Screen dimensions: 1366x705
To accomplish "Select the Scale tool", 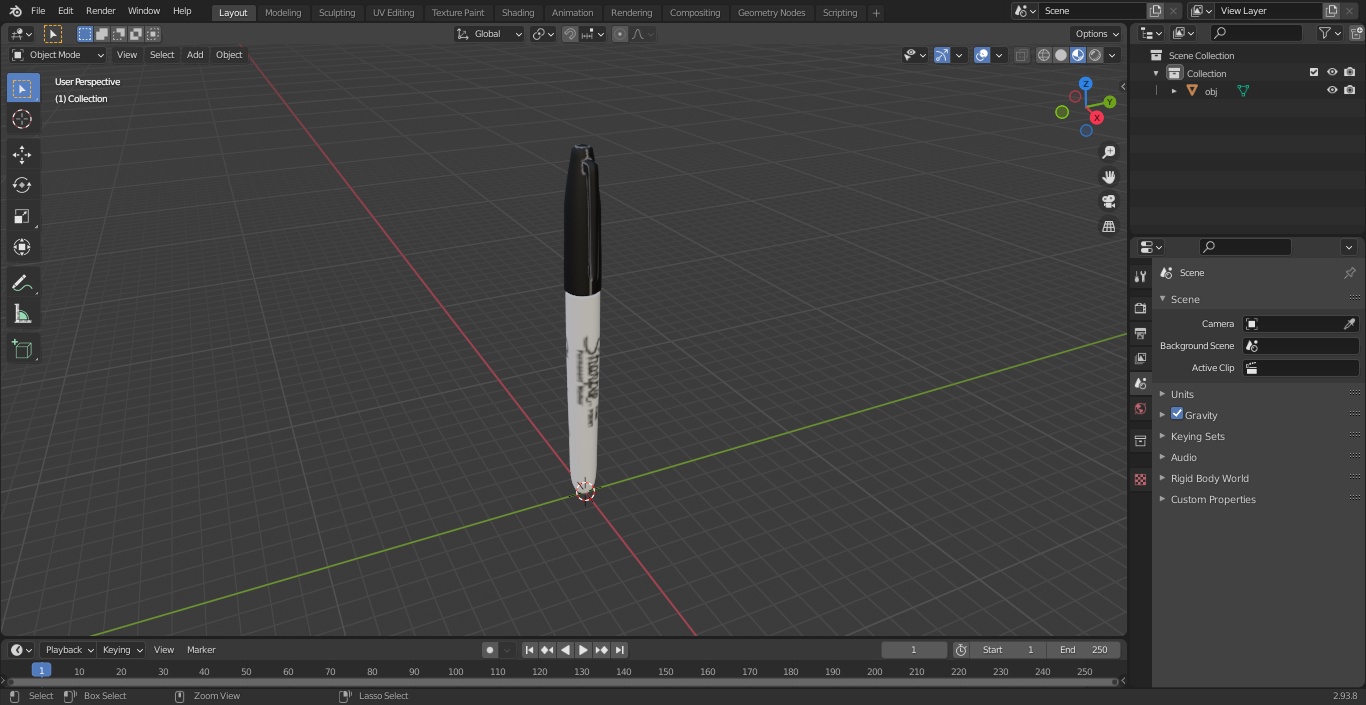I will (x=22, y=216).
